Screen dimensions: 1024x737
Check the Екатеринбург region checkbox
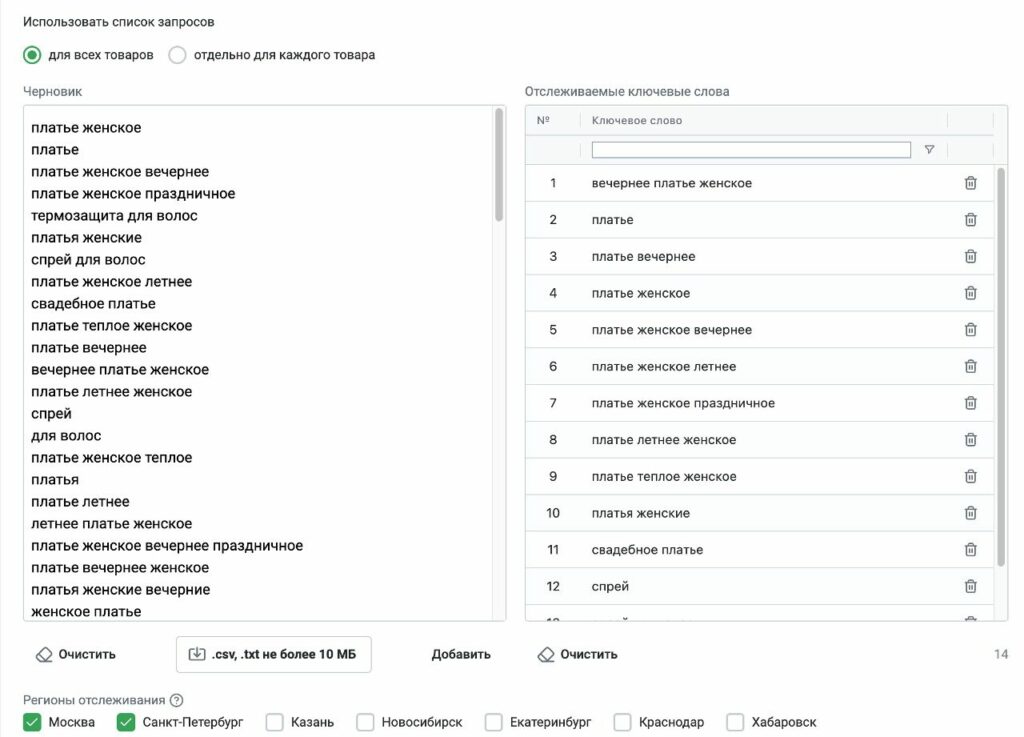493,721
